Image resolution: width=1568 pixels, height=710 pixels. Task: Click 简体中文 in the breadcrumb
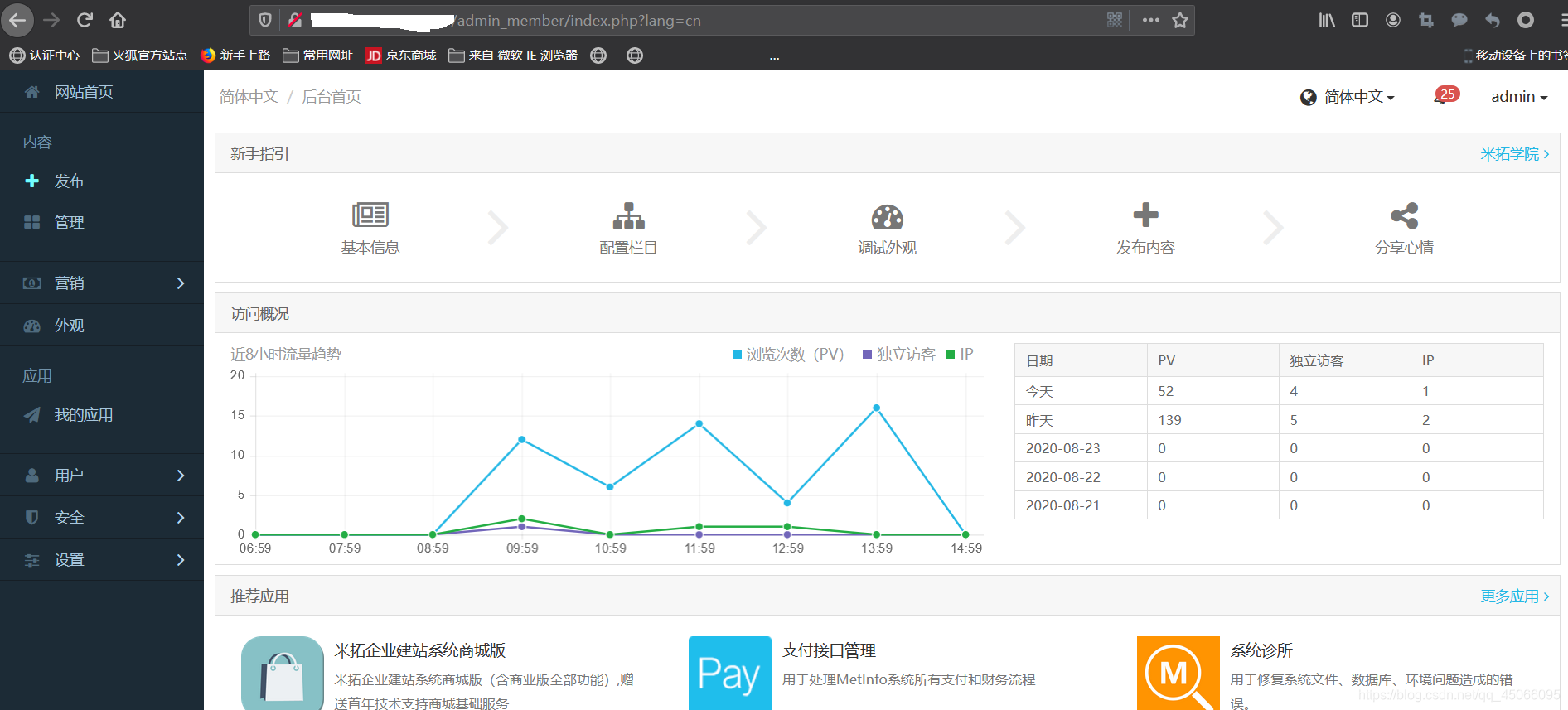point(249,97)
